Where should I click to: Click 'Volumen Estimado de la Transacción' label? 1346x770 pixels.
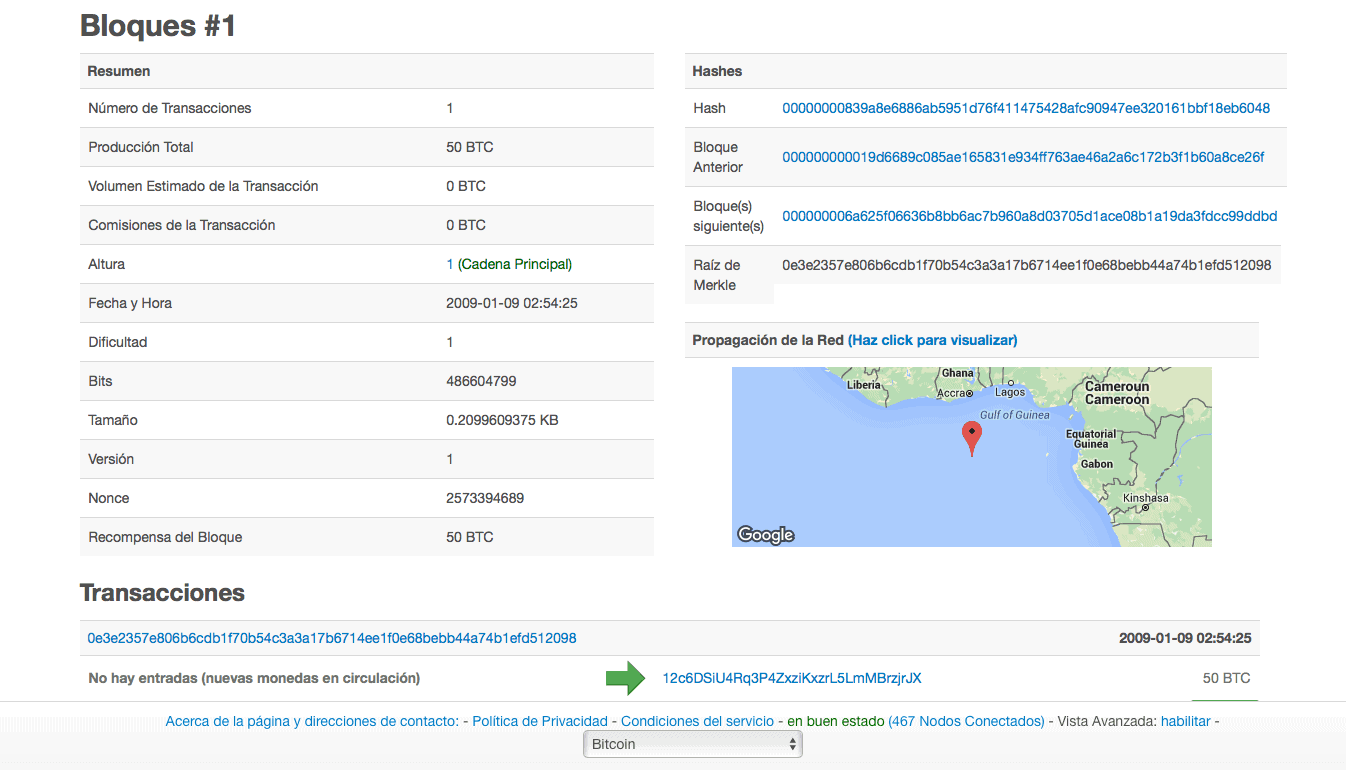[203, 186]
